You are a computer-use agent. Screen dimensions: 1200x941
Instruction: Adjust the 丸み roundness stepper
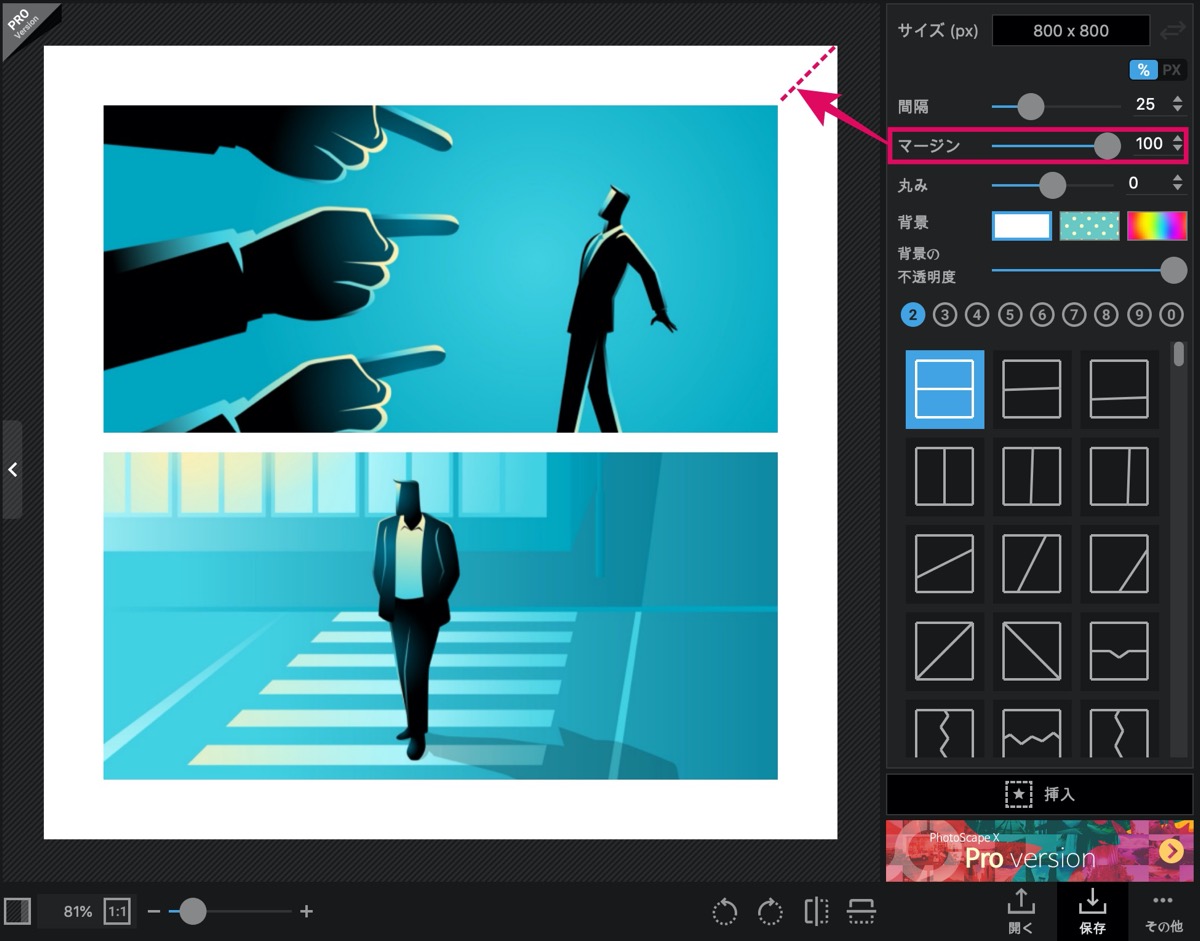1177,183
